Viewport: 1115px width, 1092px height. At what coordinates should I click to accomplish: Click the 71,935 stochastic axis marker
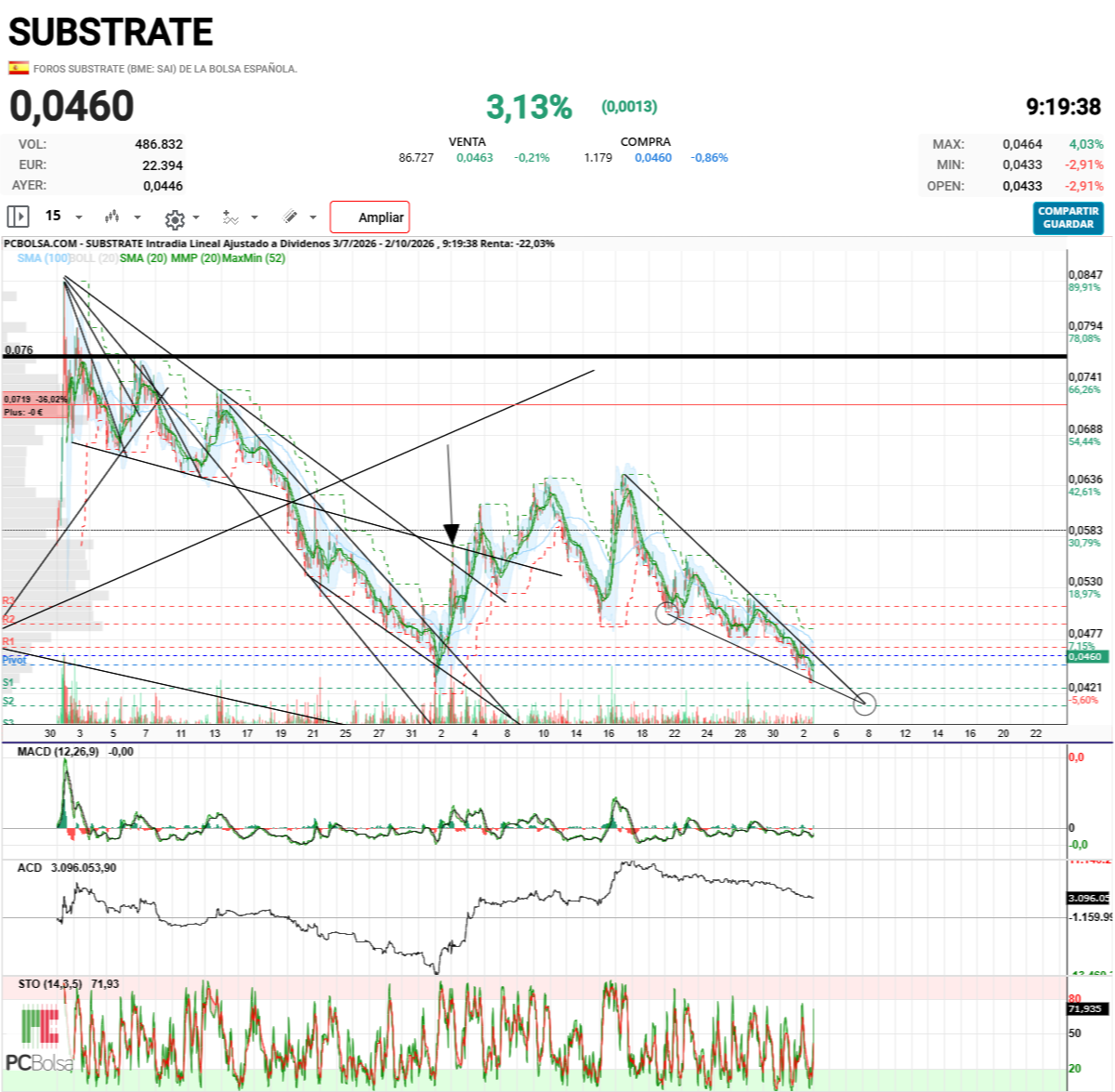1087,1008
